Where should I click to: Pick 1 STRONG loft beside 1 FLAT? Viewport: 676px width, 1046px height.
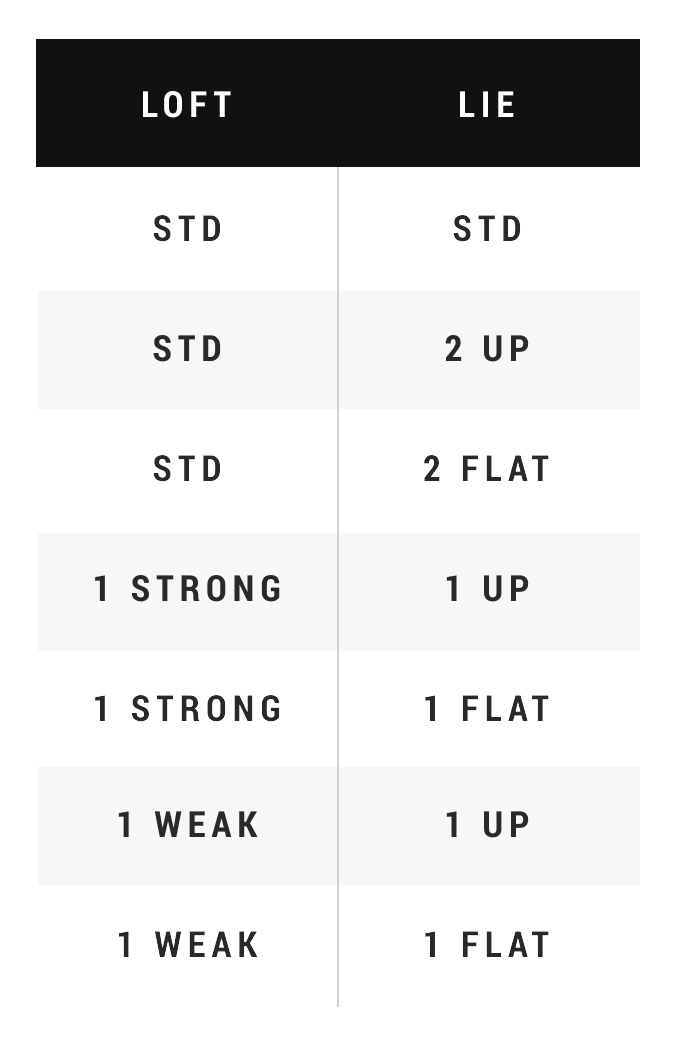pyautogui.click(x=188, y=709)
